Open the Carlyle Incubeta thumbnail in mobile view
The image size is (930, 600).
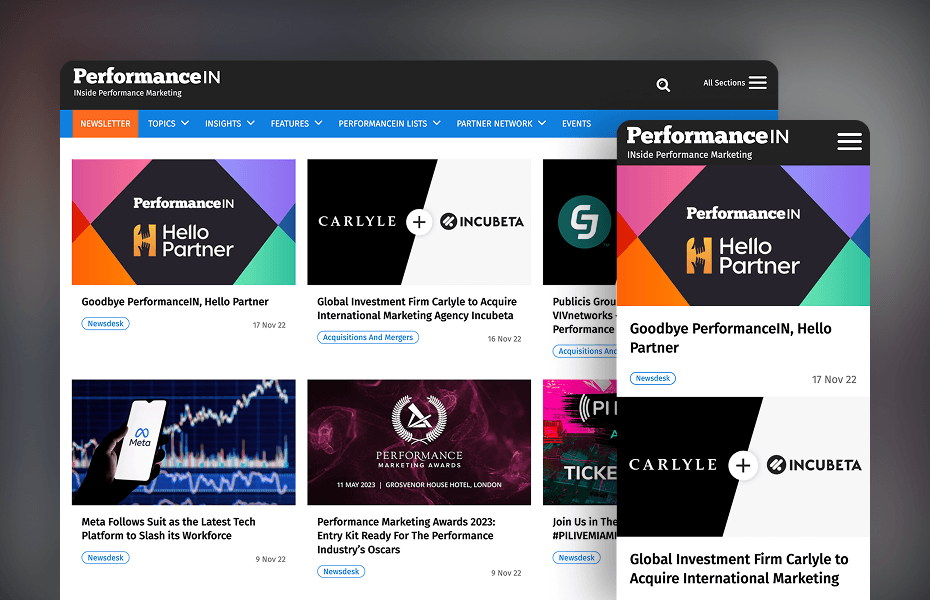743,467
